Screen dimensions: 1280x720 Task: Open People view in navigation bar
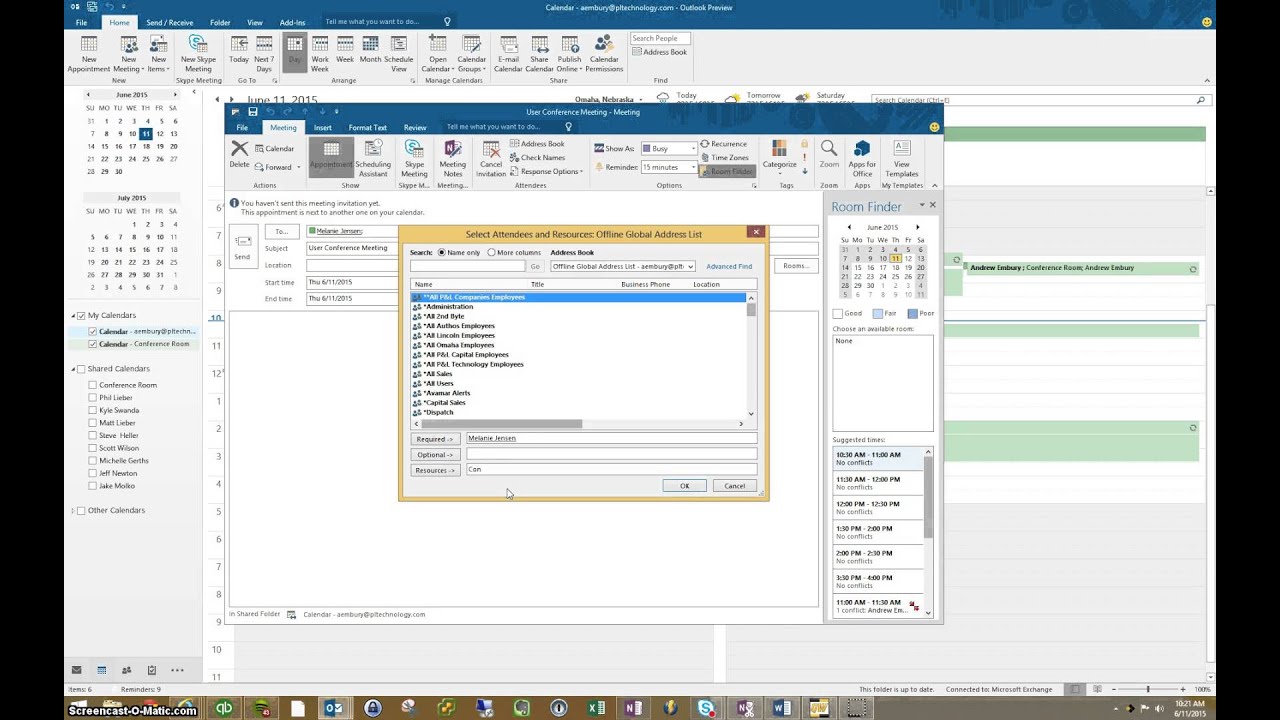126,670
